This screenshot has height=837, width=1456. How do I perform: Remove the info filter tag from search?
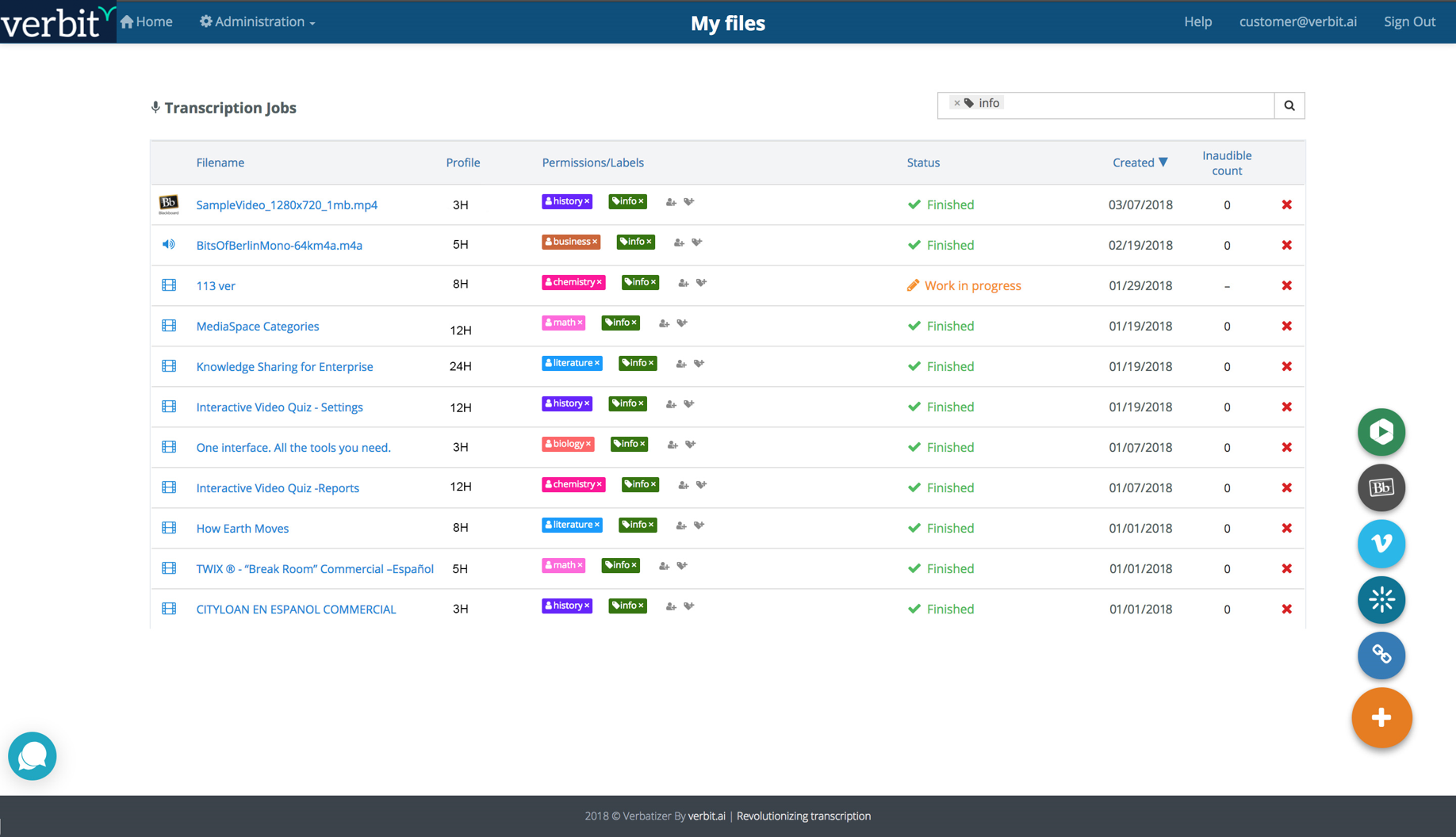957,103
